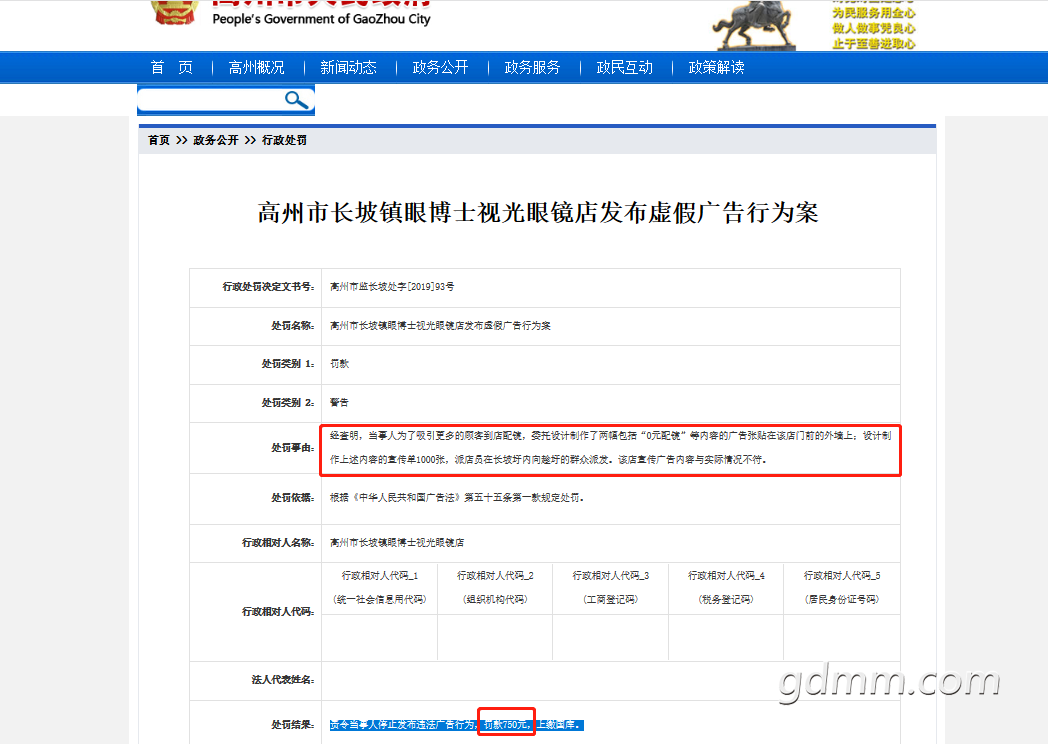Open the 高州概况 navigation menu item

(x=257, y=68)
